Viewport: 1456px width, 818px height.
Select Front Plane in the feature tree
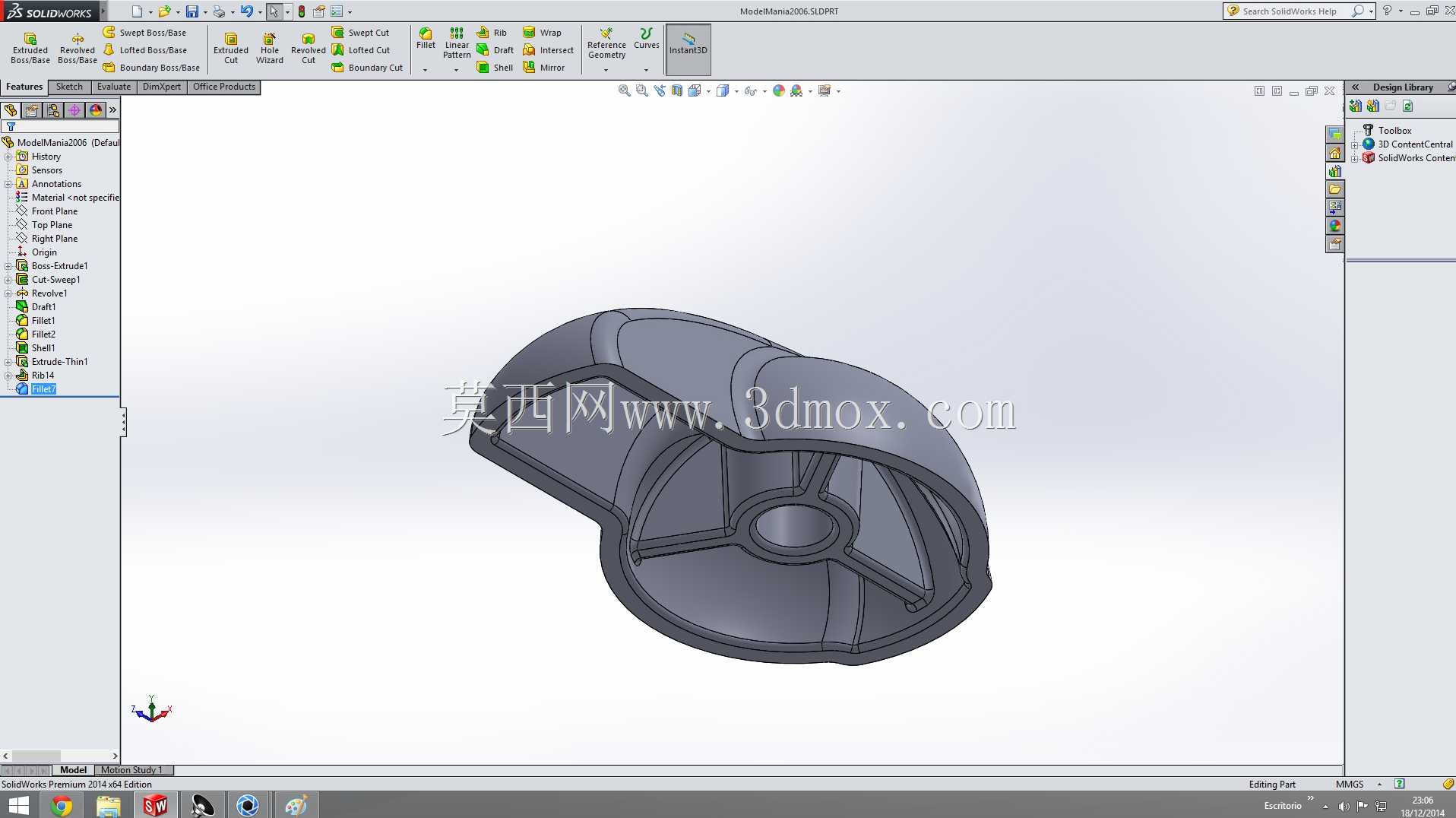[55, 211]
